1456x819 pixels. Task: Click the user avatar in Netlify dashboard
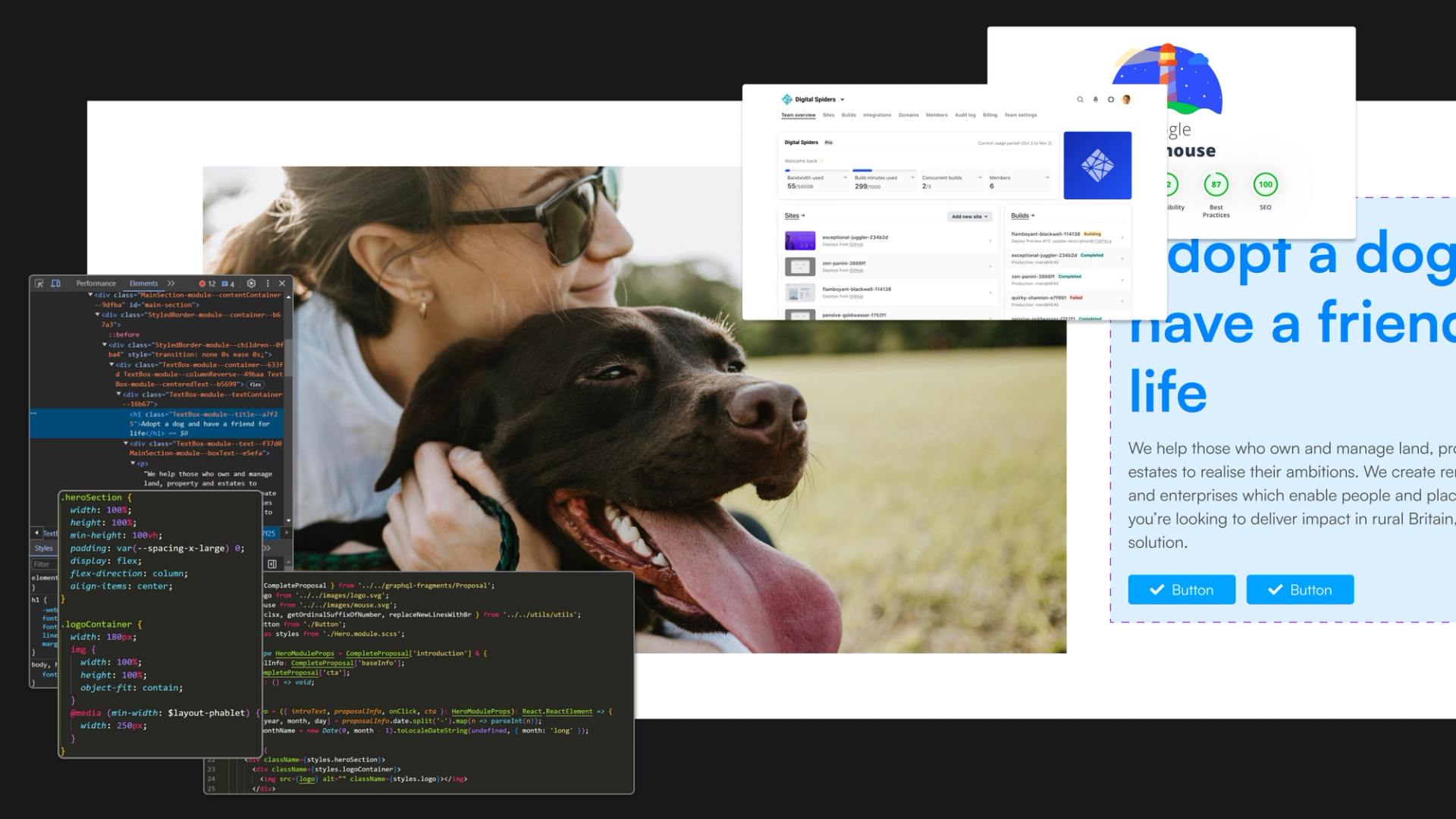click(x=1126, y=99)
